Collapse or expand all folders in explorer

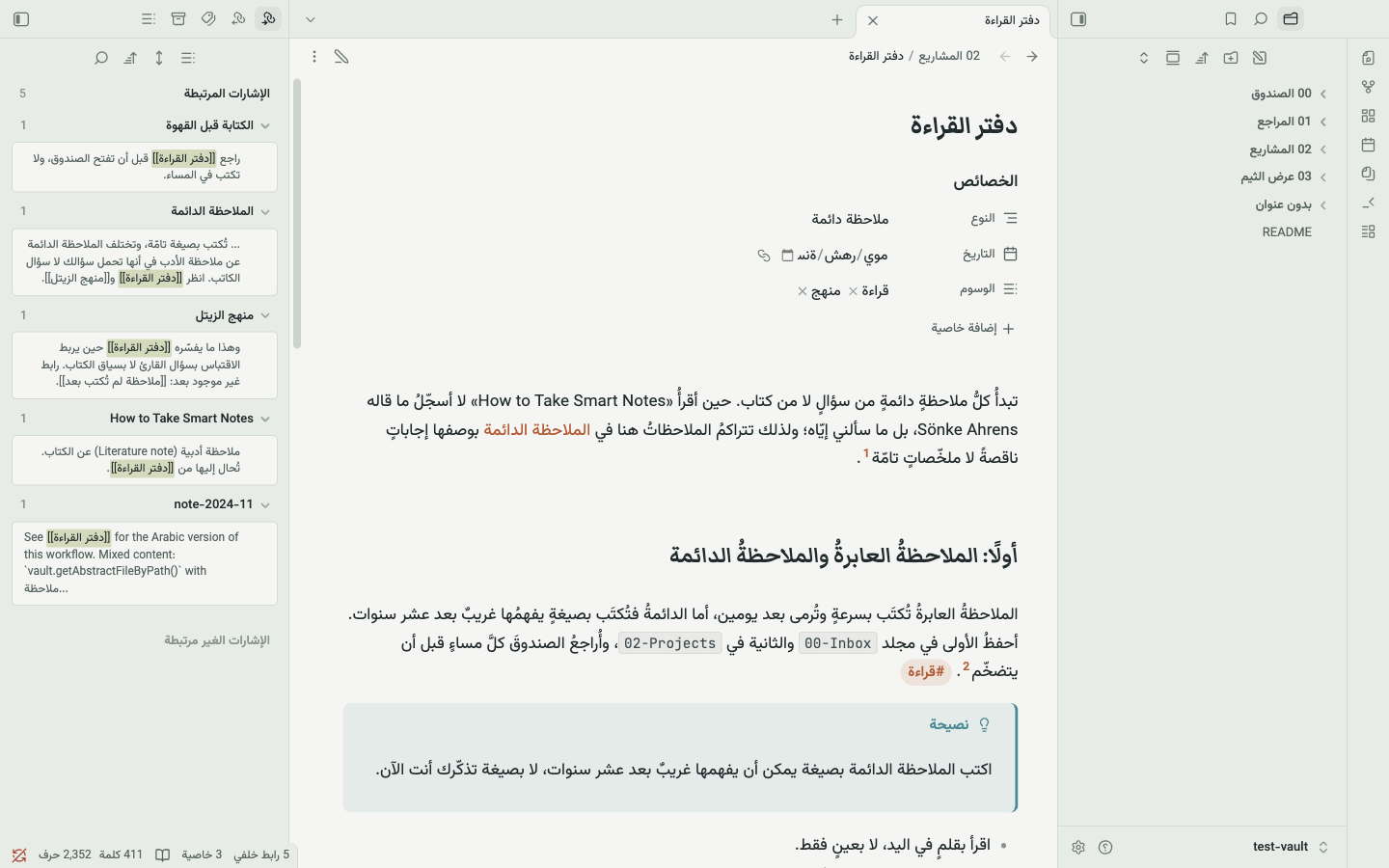coord(1144,58)
